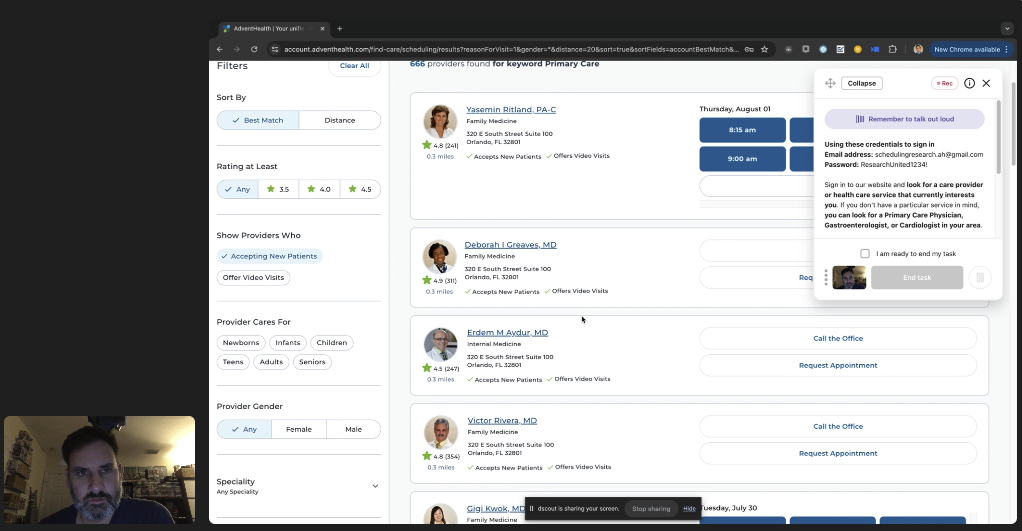Click the End task button
1022x531 pixels.
[x=917, y=278]
